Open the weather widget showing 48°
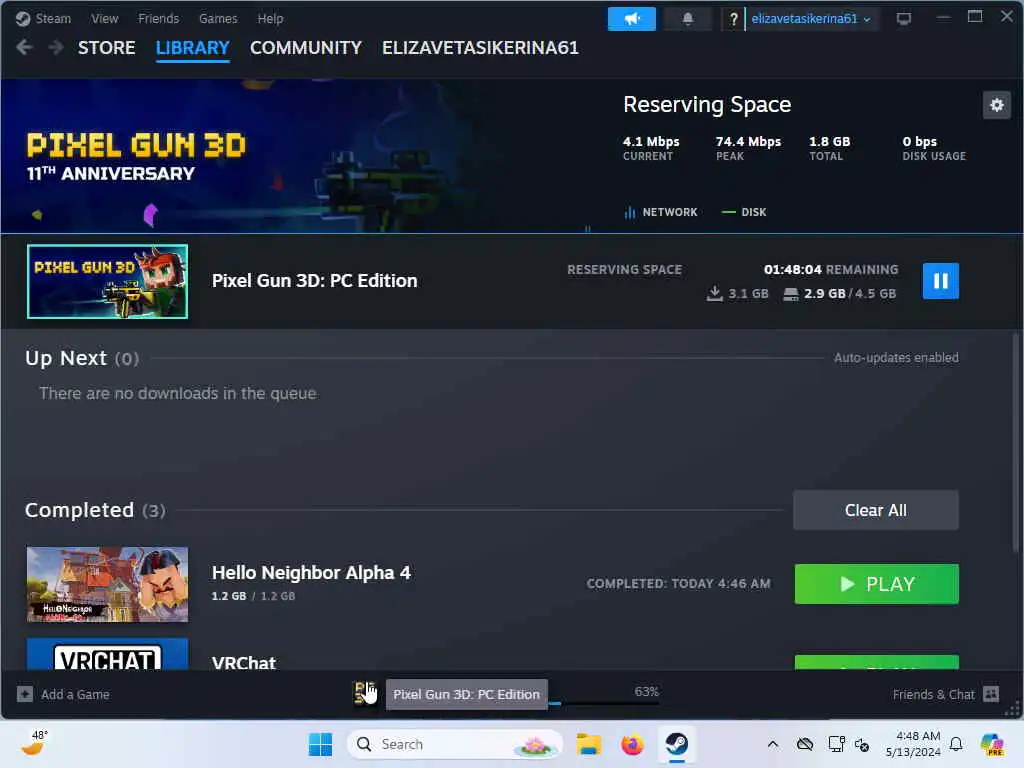This screenshot has width=1024, height=768. 35,743
